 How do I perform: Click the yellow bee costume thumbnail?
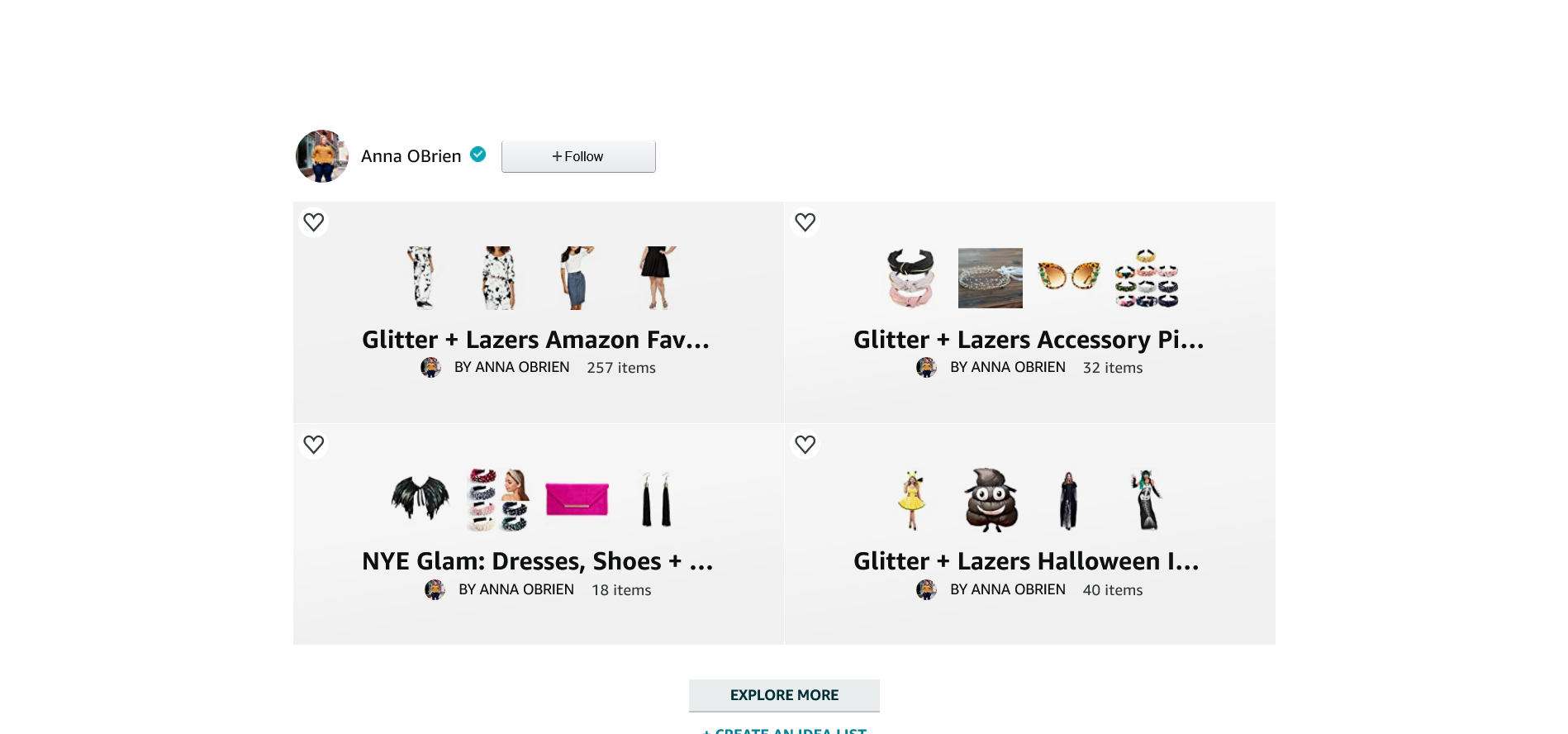click(x=912, y=500)
